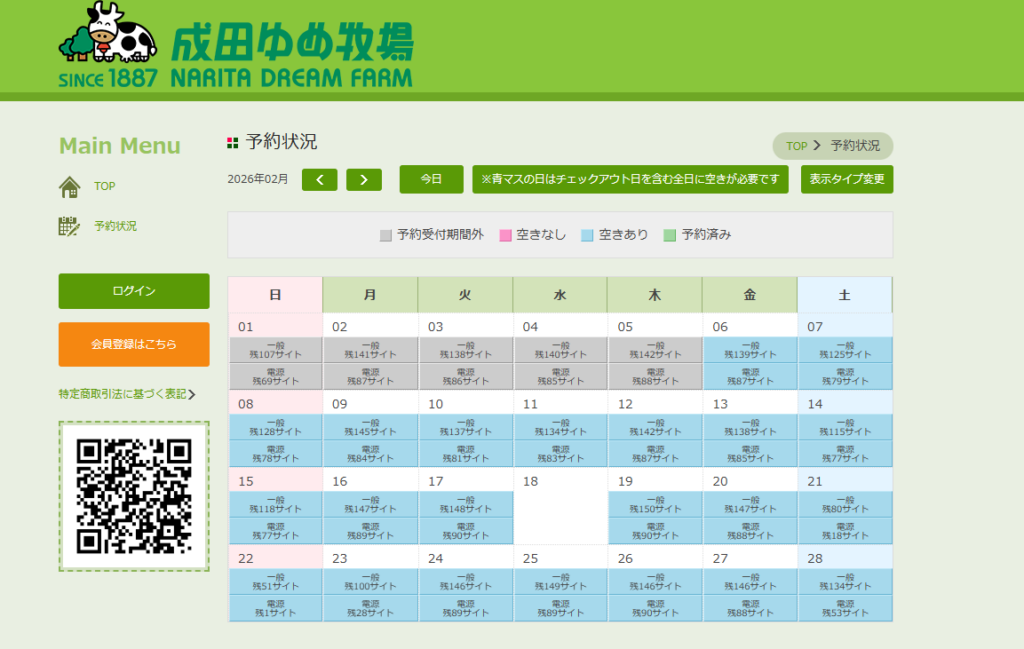Viewport: 1024px width, 649px height.
Task: Click TOP in the breadcrumb
Action: 796,146
